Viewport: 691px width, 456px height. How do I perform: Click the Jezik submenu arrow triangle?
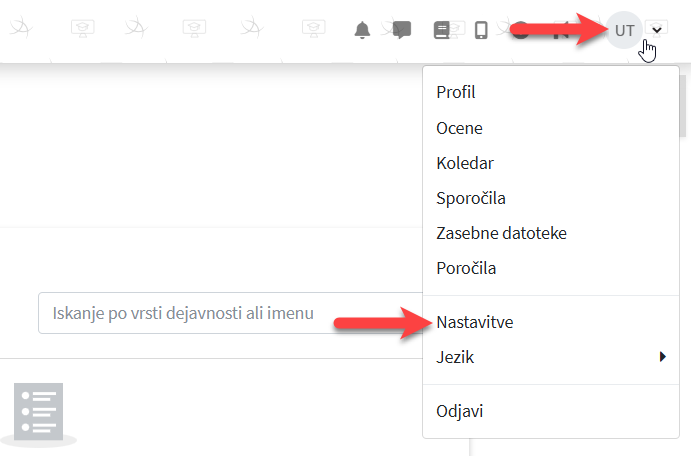[662, 357]
